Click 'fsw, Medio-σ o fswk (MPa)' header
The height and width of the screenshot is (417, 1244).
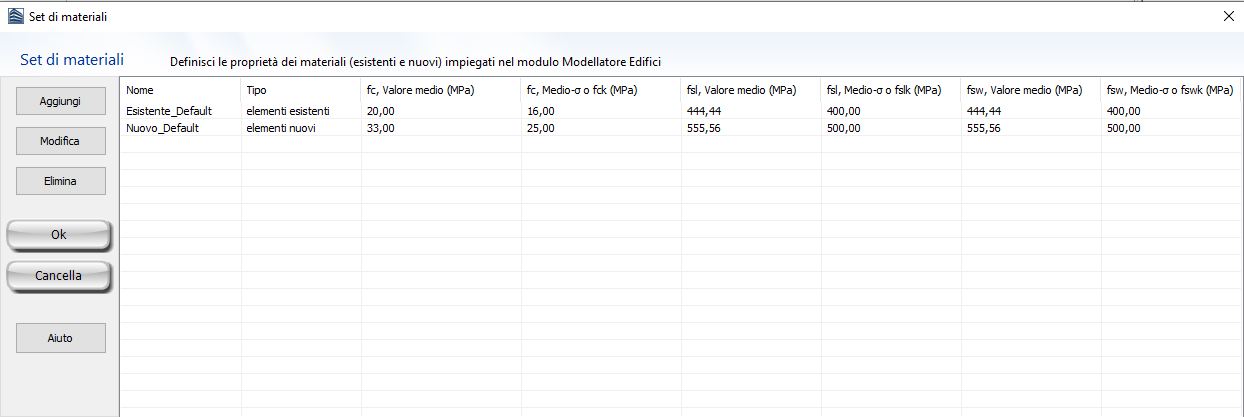(x=1170, y=90)
